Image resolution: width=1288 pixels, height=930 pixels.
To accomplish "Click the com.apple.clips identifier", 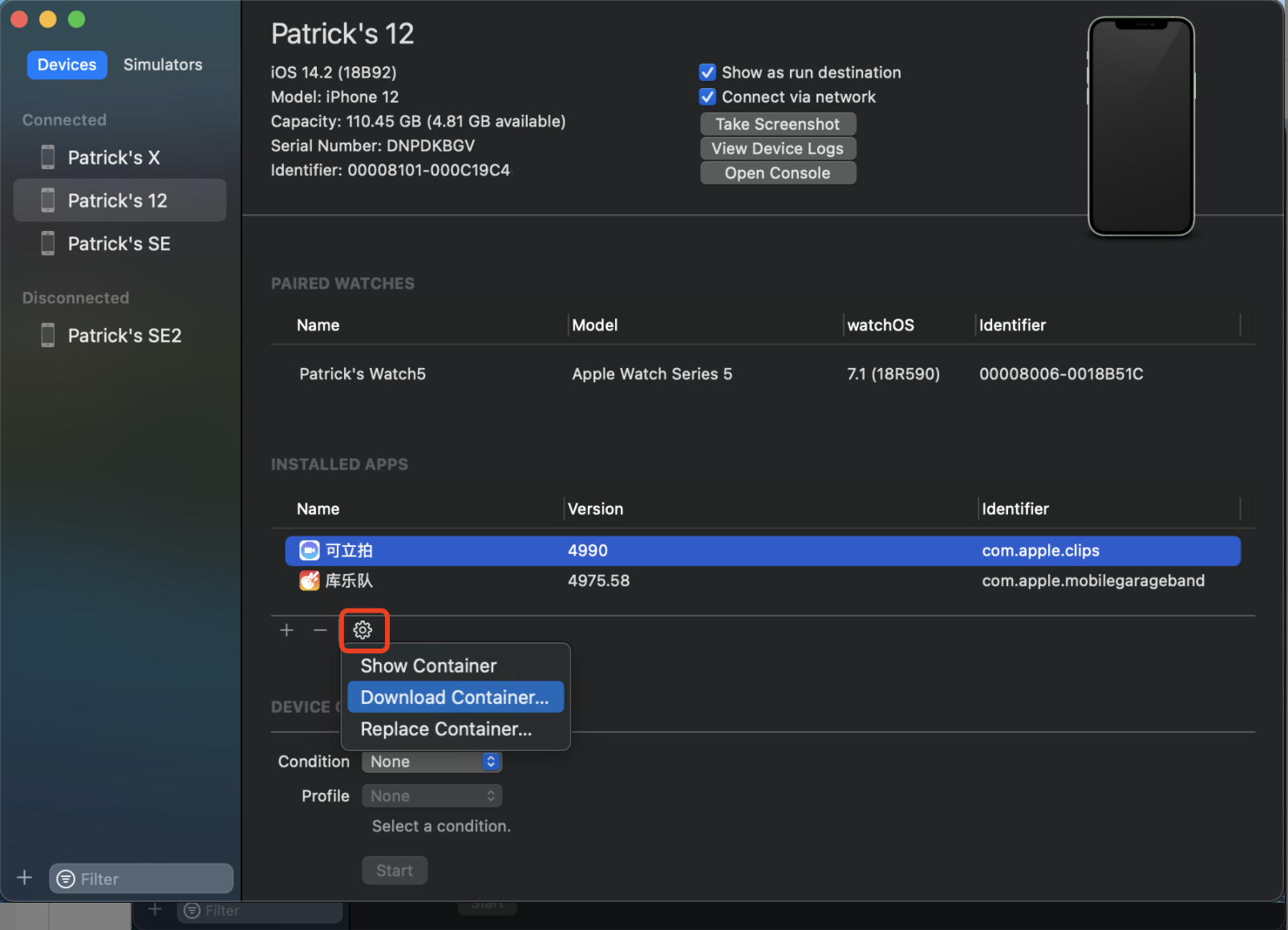I will [1041, 551].
